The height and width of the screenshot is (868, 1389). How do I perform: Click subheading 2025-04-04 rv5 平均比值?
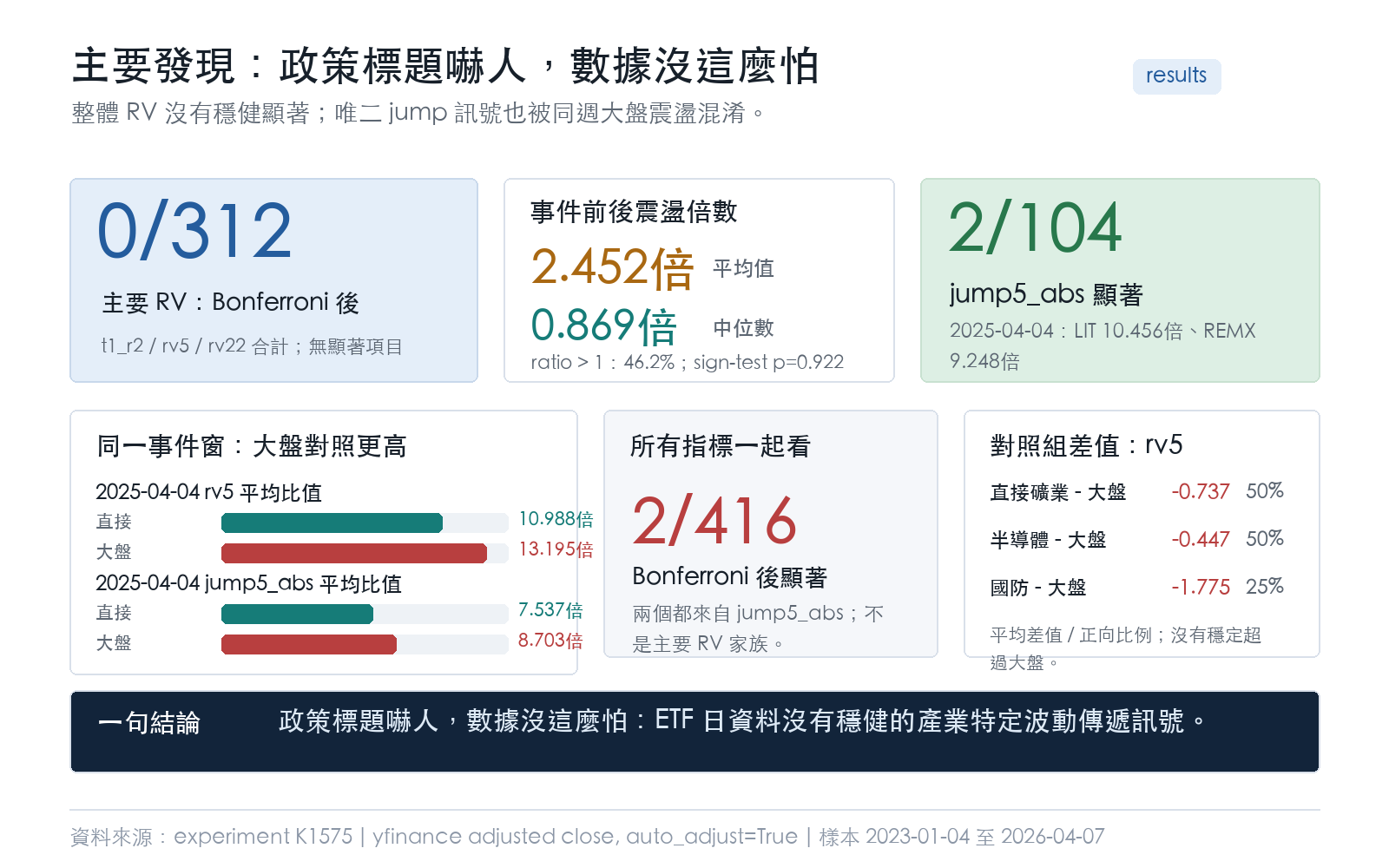coord(208,492)
